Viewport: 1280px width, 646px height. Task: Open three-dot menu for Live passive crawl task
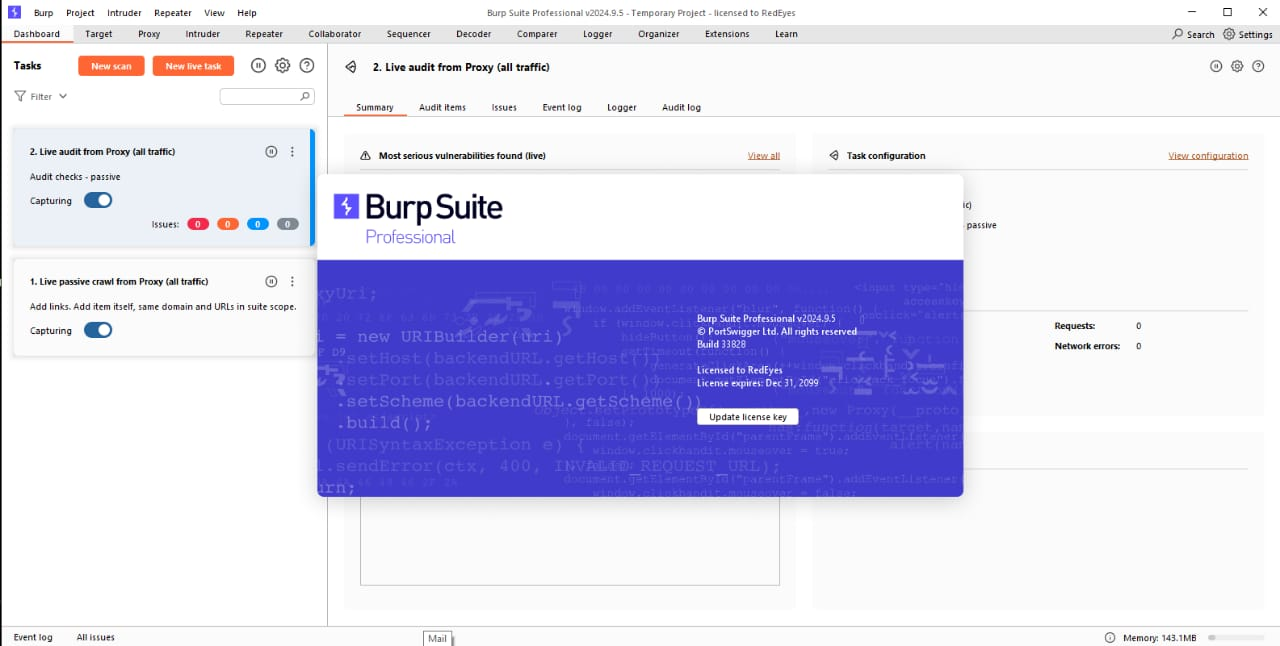point(292,282)
